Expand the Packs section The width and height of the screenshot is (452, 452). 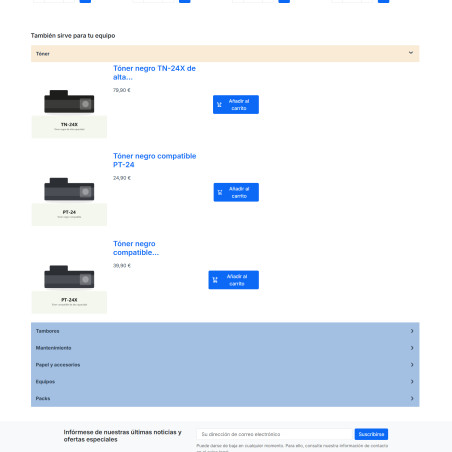(x=225, y=398)
